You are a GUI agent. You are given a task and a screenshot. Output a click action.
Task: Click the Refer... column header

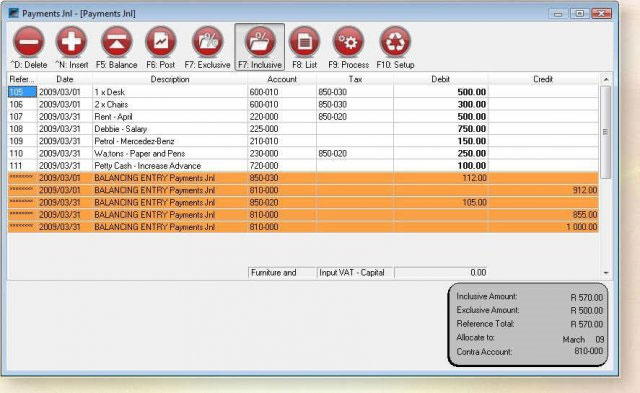click(x=22, y=79)
